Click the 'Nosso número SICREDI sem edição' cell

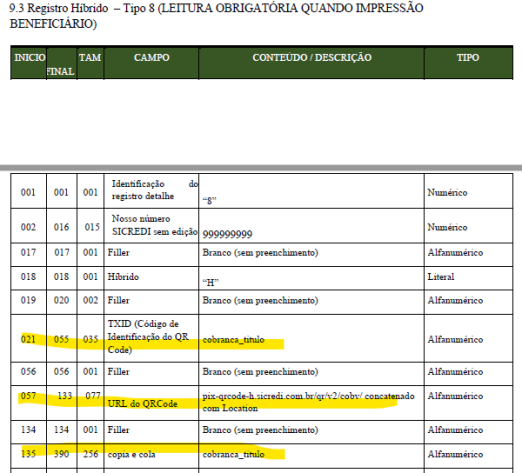[151, 225]
